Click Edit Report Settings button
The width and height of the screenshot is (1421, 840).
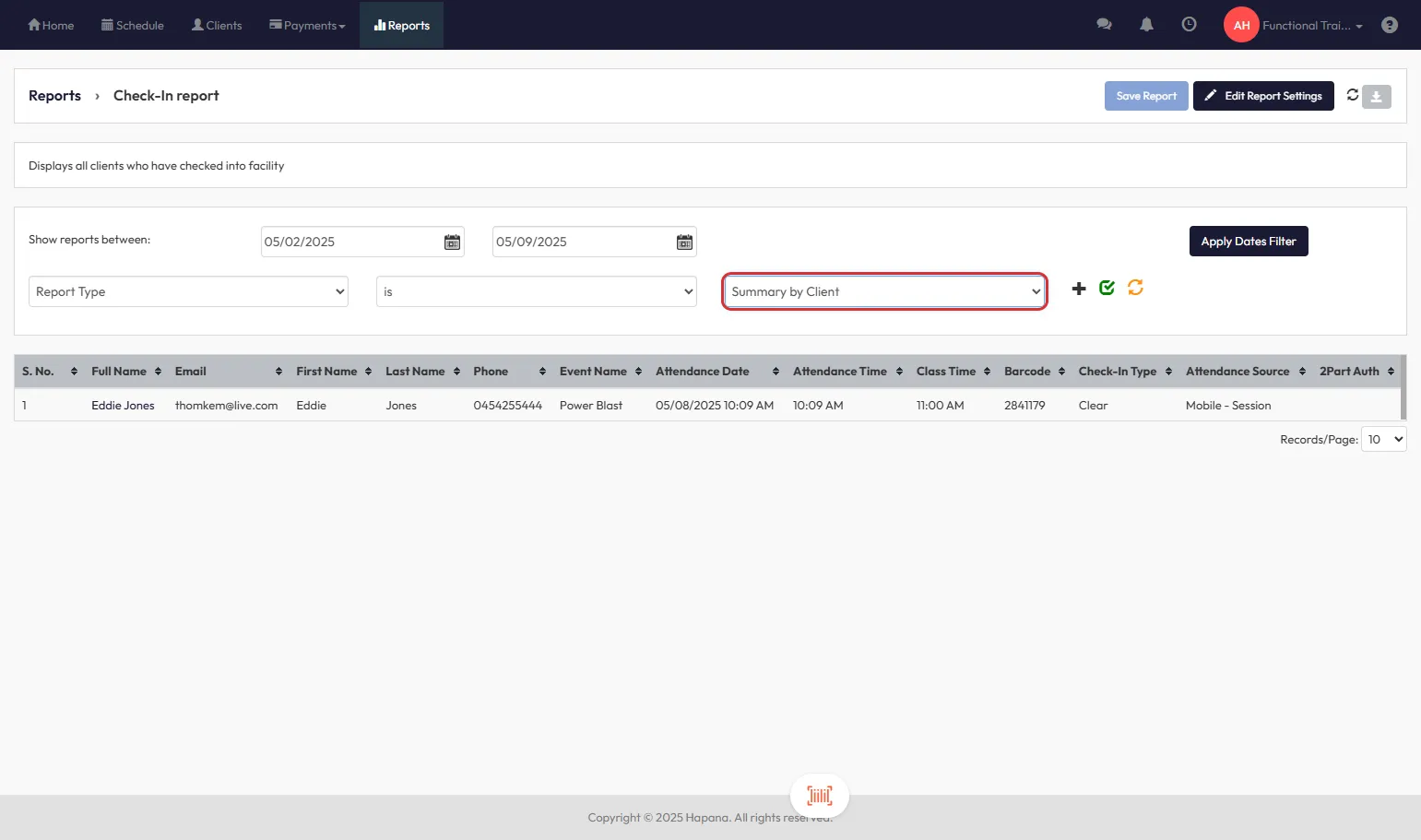point(1262,96)
